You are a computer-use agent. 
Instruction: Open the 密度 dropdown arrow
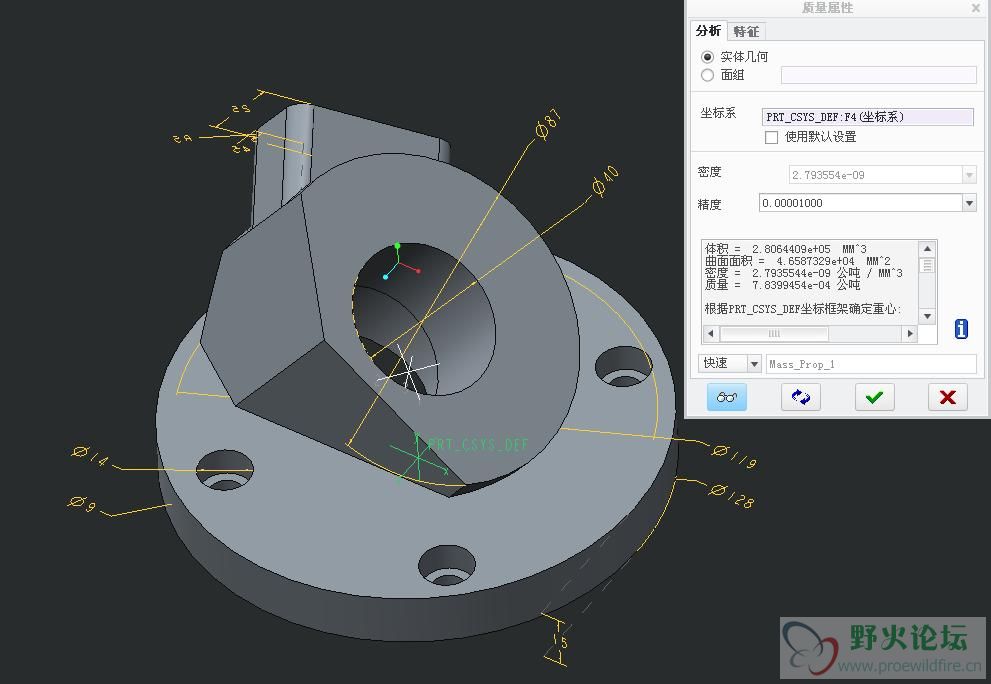pyautogui.click(x=970, y=175)
